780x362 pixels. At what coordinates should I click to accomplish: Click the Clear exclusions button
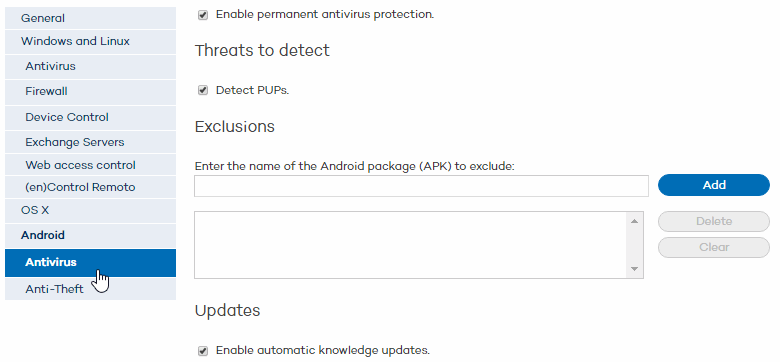click(714, 247)
